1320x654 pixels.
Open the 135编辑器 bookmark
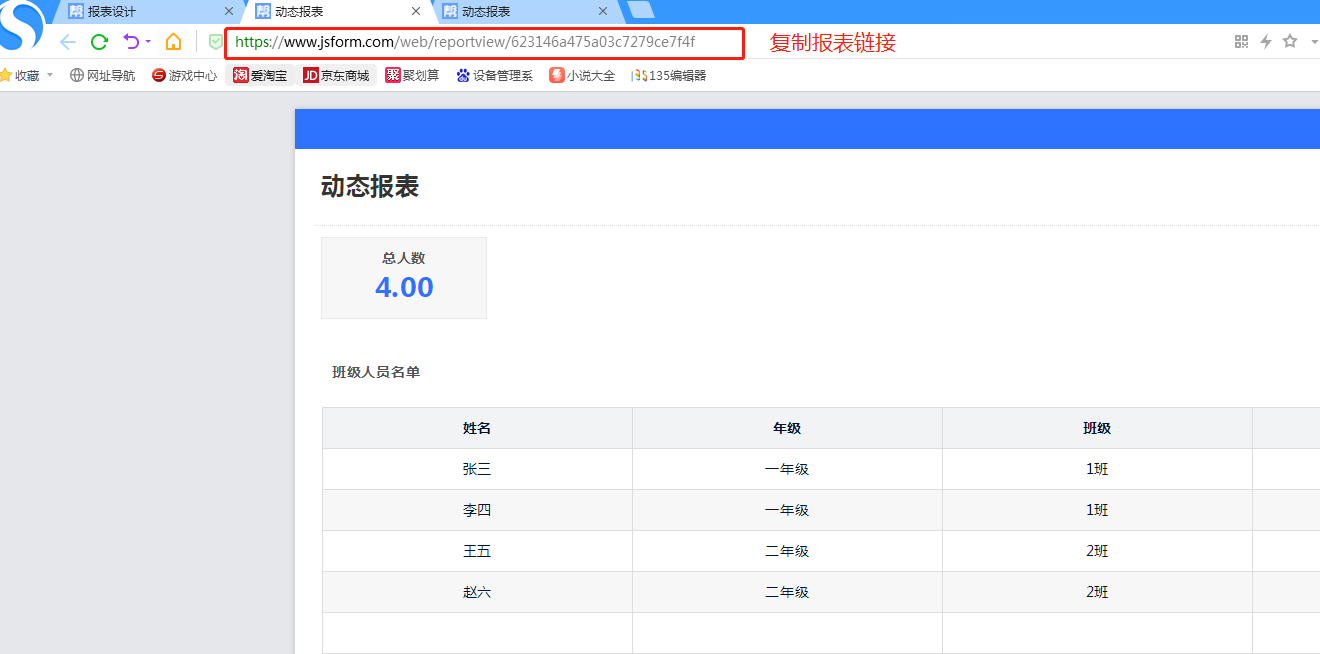point(668,75)
